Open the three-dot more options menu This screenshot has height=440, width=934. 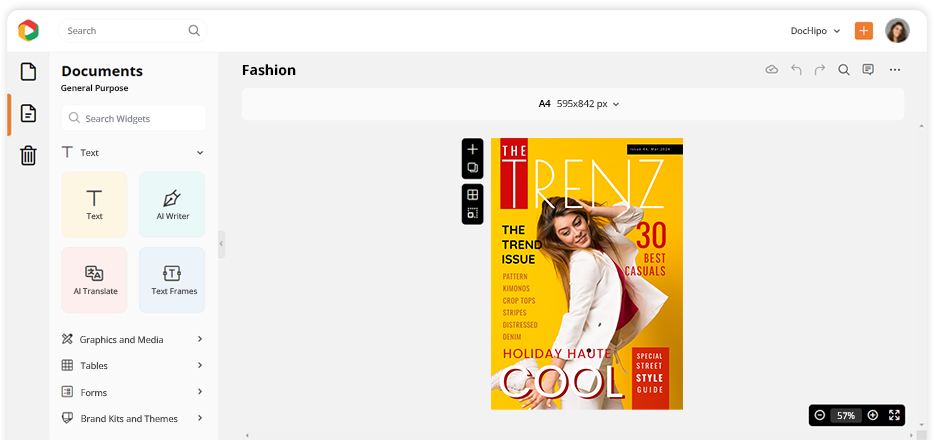click(x=895, y=70)
